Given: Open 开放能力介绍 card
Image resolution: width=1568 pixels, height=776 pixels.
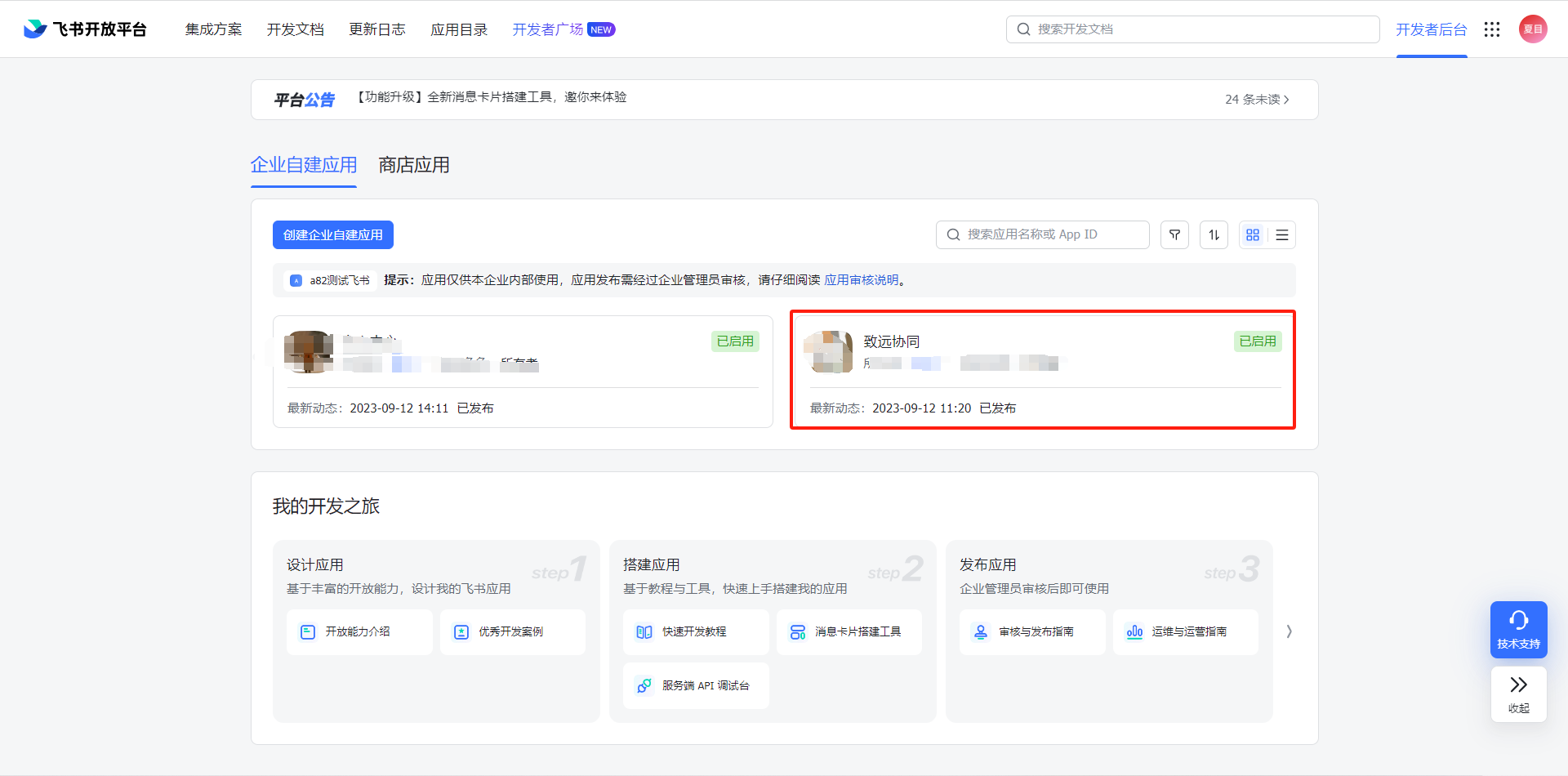Looking at the screenshot, I should click(359, 631).
